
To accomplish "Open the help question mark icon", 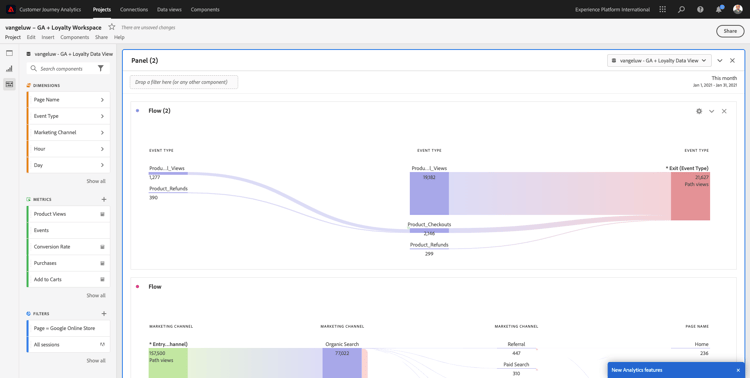I will [x=700, y=9].
